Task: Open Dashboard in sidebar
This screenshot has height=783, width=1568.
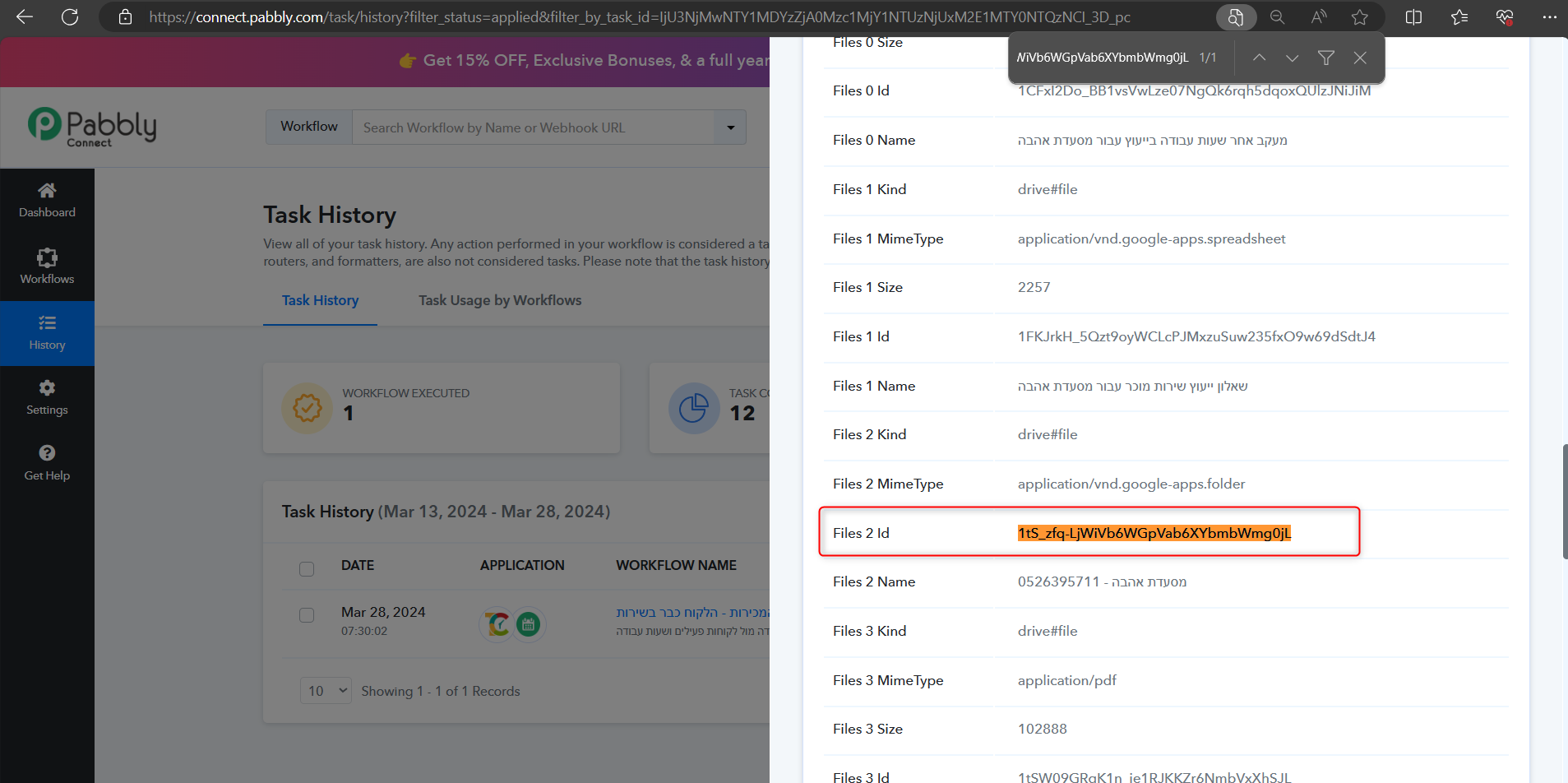Action: click(x=47, y=201)
